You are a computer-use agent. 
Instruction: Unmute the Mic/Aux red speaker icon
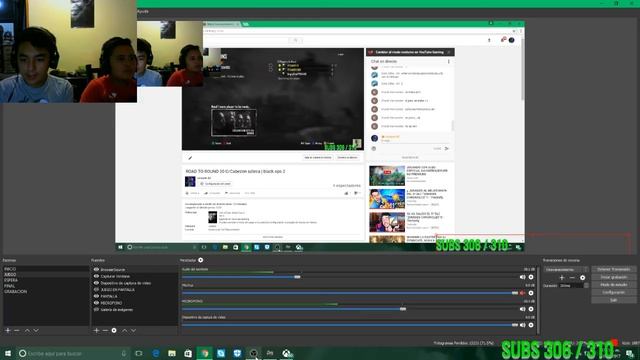(x=522, y=293)
